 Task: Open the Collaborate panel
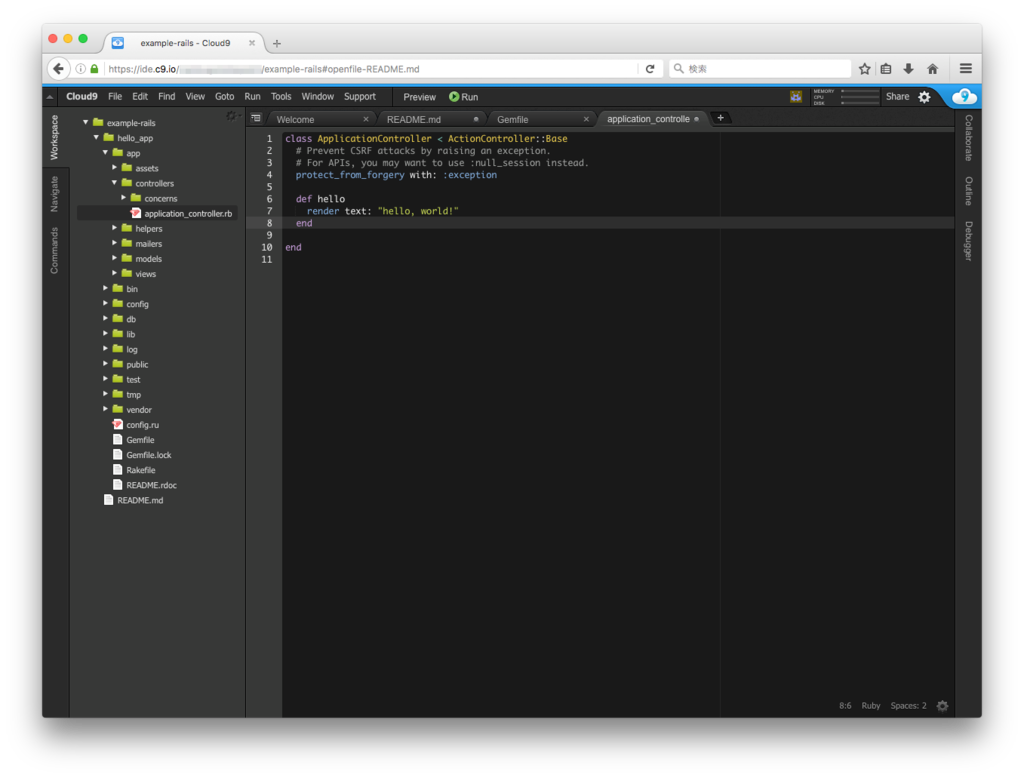pos(968,138)
